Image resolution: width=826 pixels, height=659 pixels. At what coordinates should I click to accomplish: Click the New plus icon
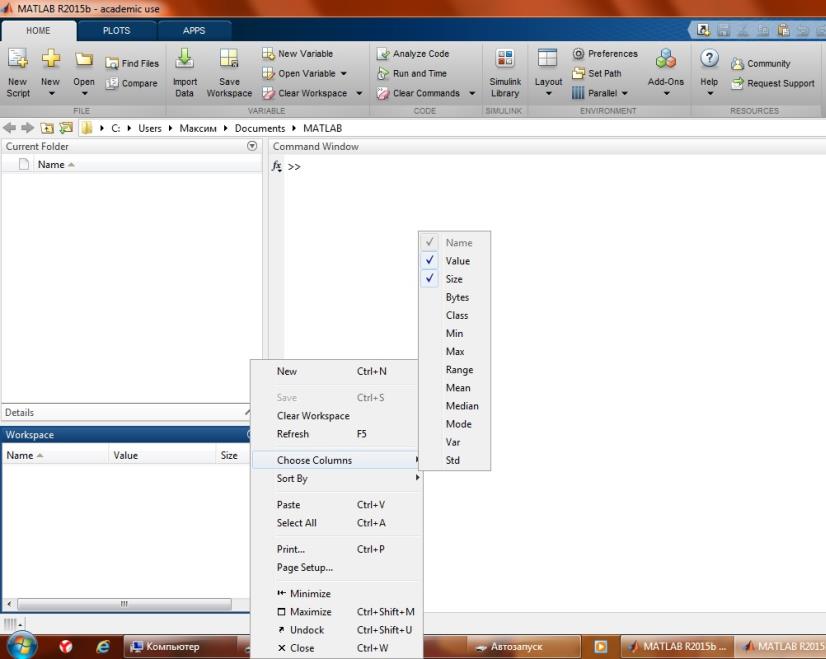tap(51, 58)
